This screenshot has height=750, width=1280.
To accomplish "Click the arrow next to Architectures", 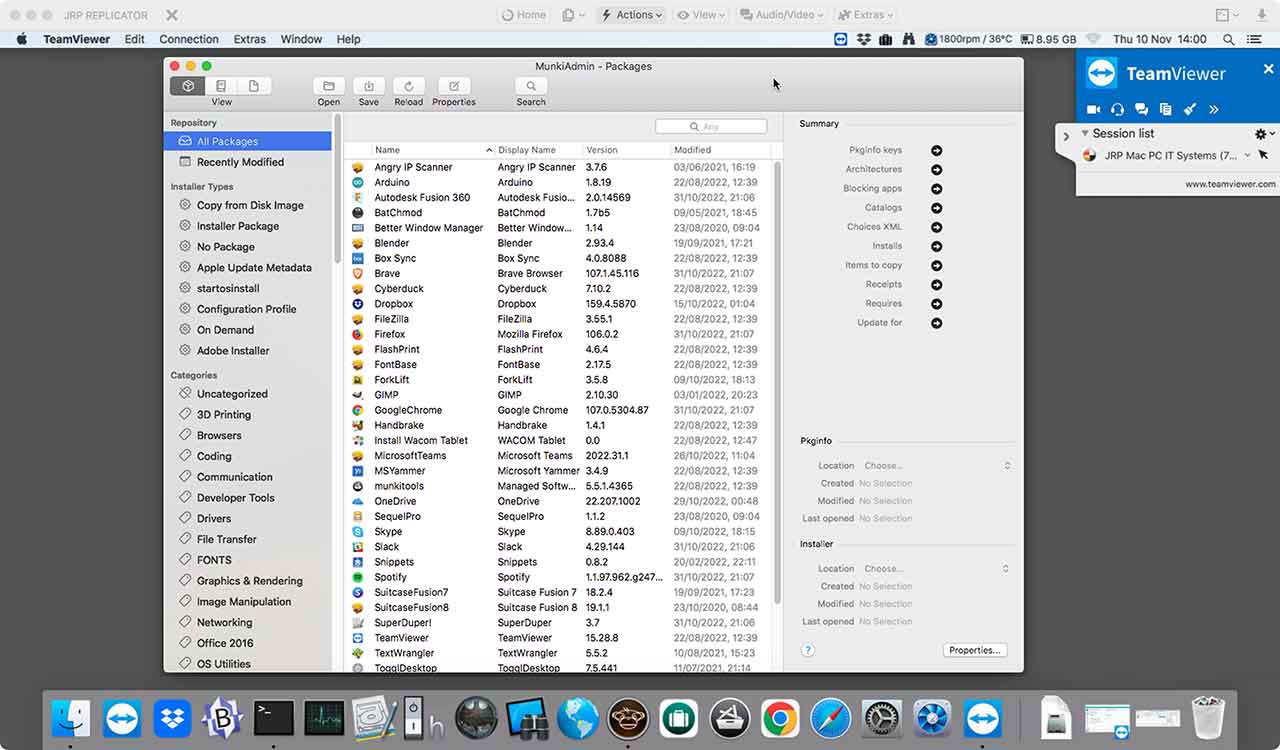I will point(936,169).
